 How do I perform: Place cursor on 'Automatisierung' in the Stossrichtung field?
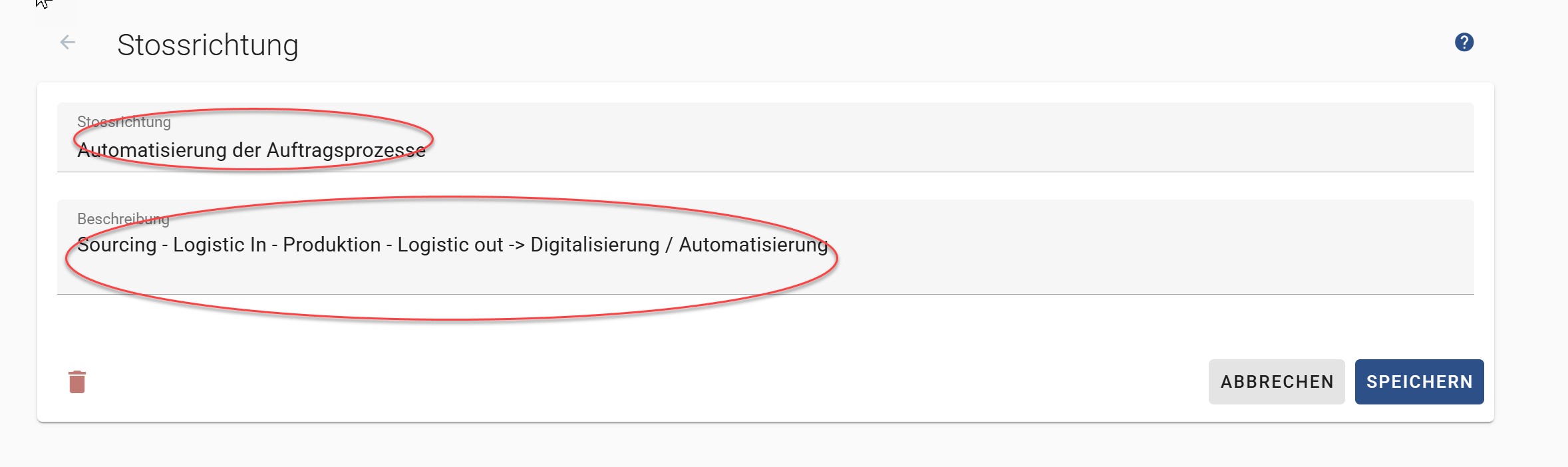tap(152, 151)
